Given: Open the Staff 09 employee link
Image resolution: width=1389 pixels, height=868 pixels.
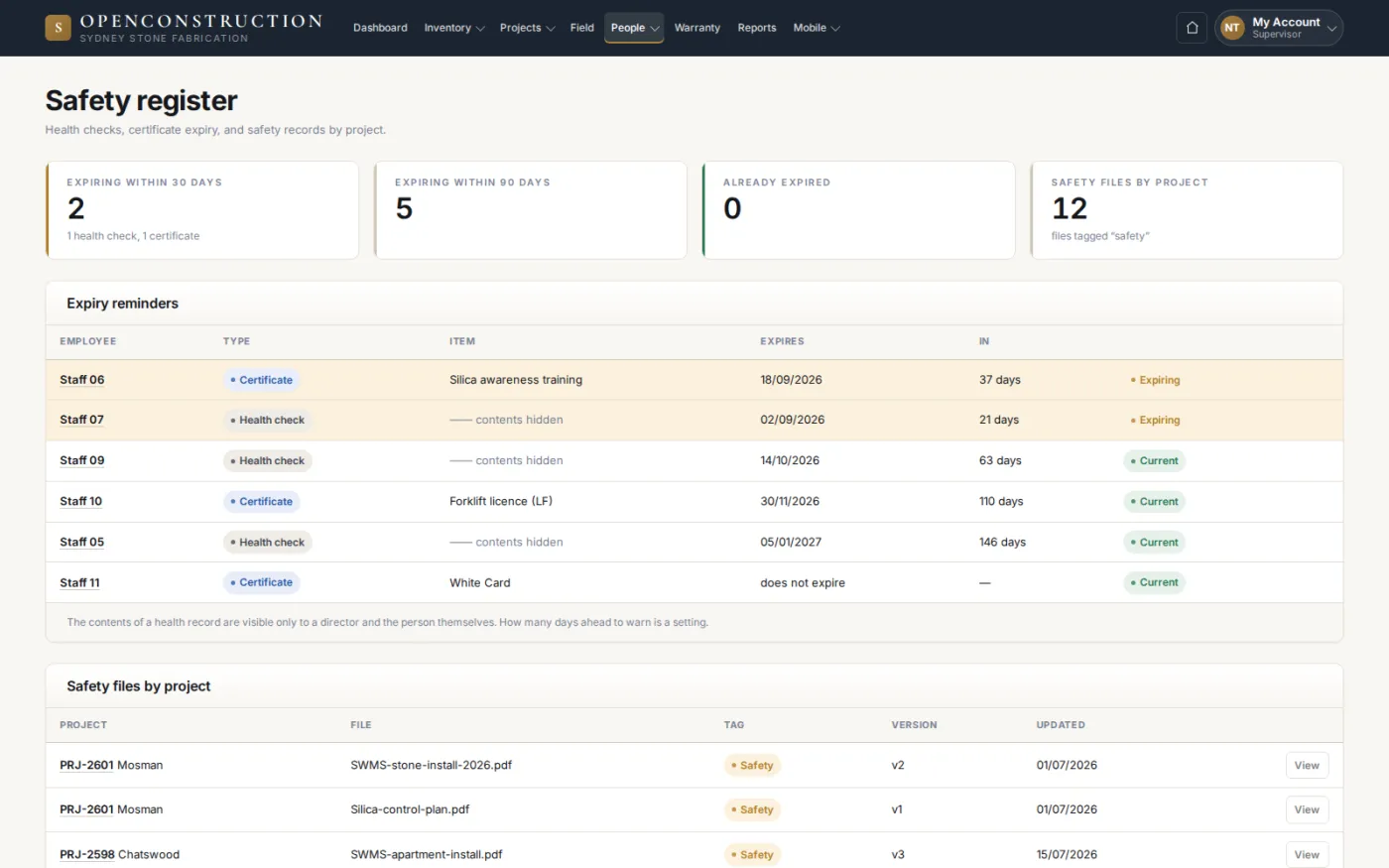Looking at the screenshot, I should tap(81, 460).
